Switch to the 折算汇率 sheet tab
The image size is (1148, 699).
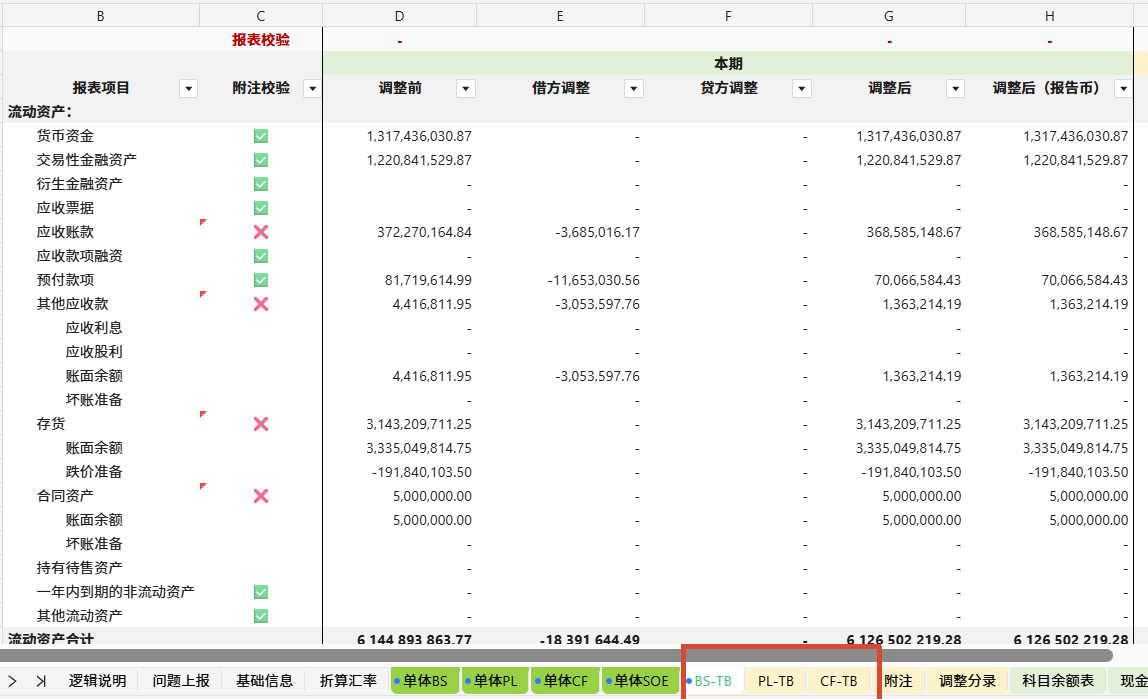pos(348,681)
